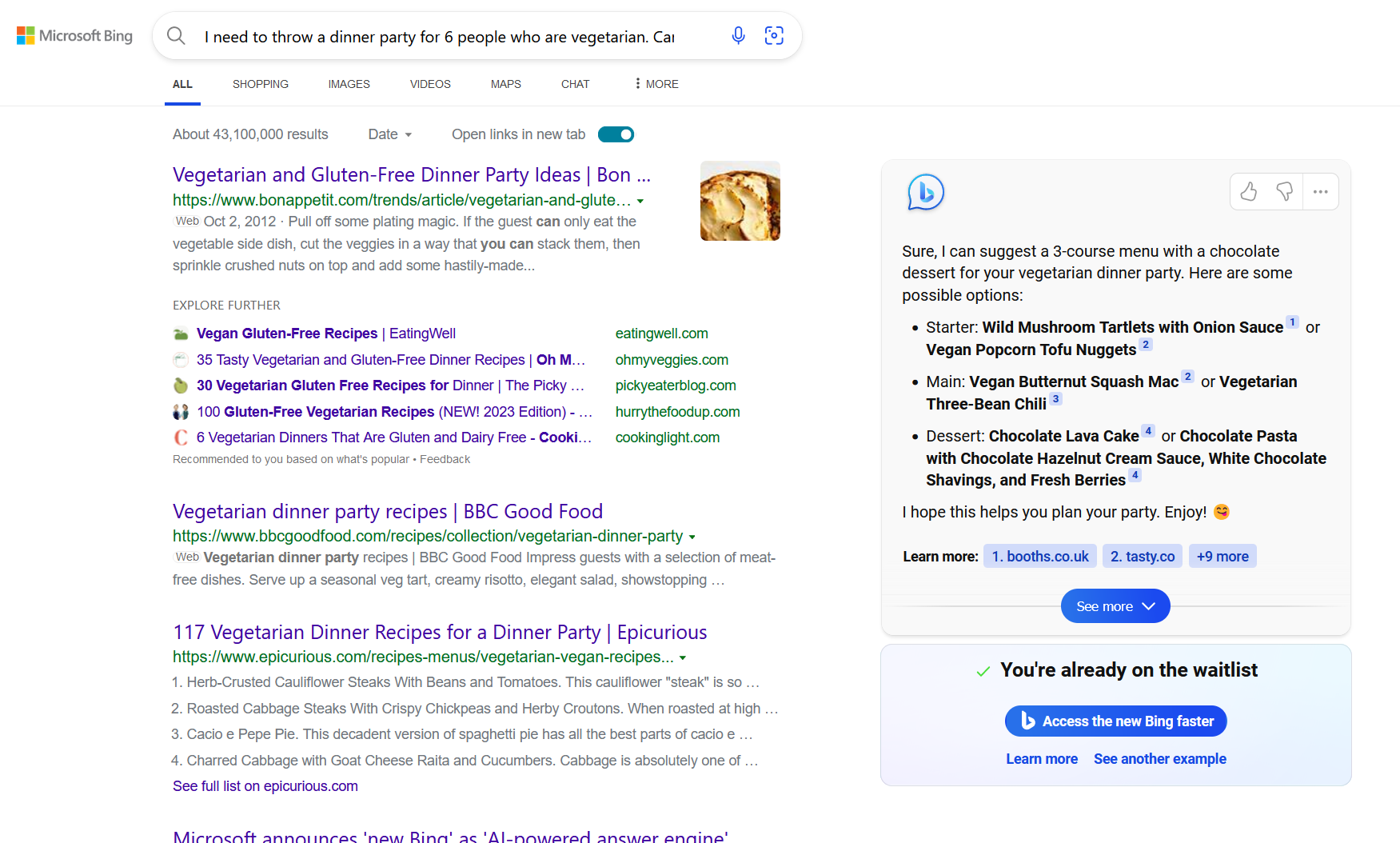Screen dimensions: 1400x843
Task: Switch to the SHOPPING tab
Action: (261, 84)
